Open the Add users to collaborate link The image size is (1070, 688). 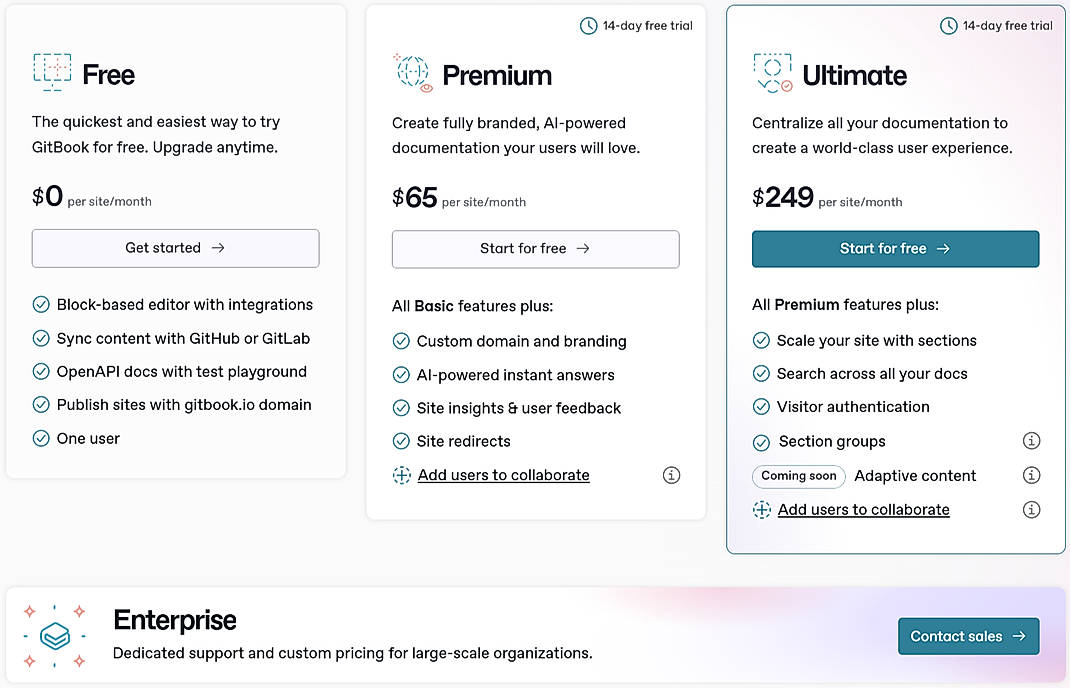[x=503, y=475]
